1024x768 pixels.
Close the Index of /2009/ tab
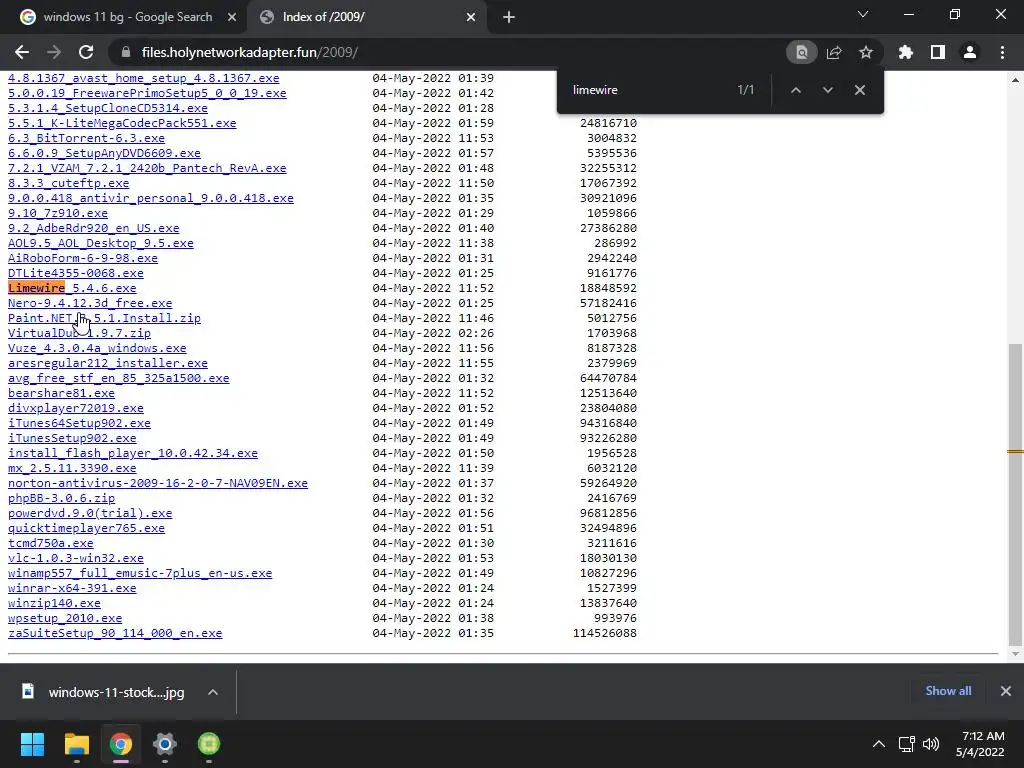[x=471, y=18]
